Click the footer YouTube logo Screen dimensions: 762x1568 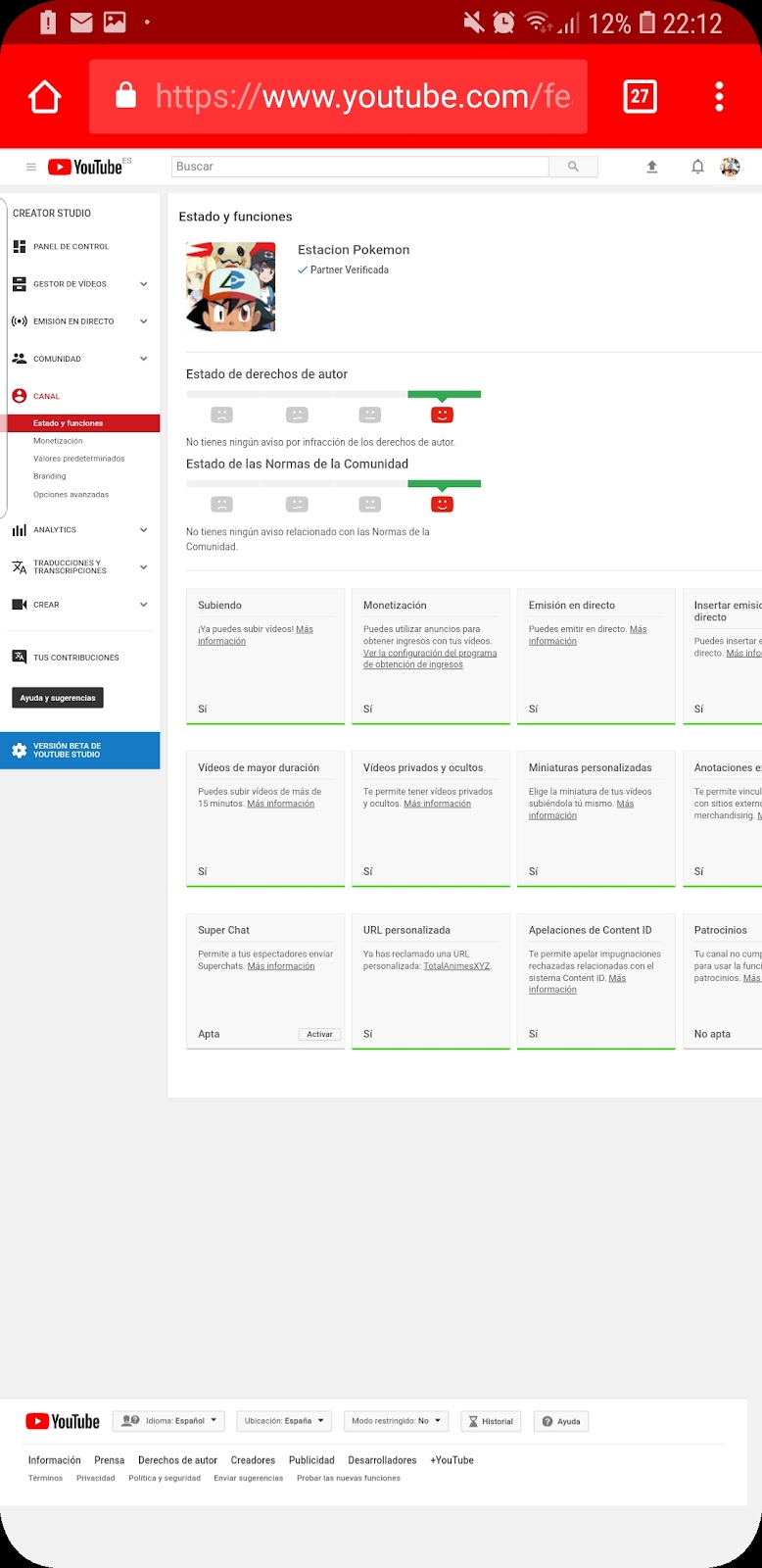pos(63,1421)
